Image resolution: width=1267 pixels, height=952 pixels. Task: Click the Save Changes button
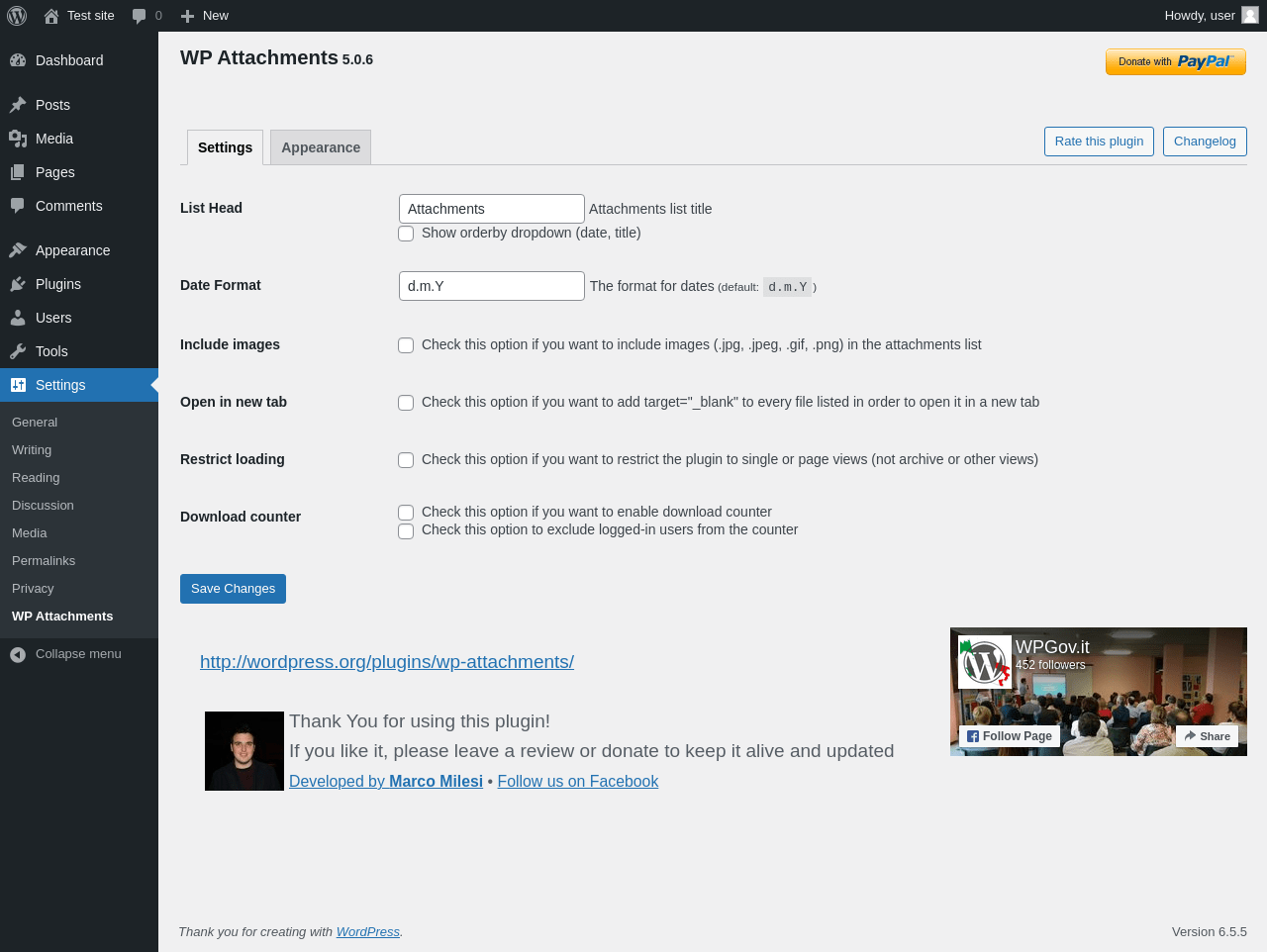pos(233,589)
